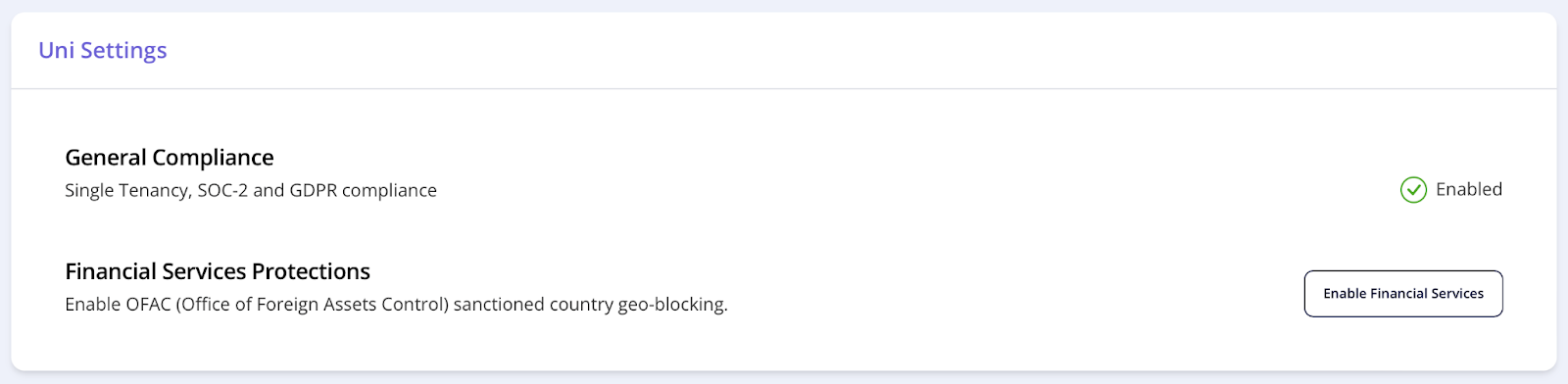The height and width of the screenshot is (384, 1568).
Task: Click the word 'Settings' in the card header
Action: click(x=123, y=51)
